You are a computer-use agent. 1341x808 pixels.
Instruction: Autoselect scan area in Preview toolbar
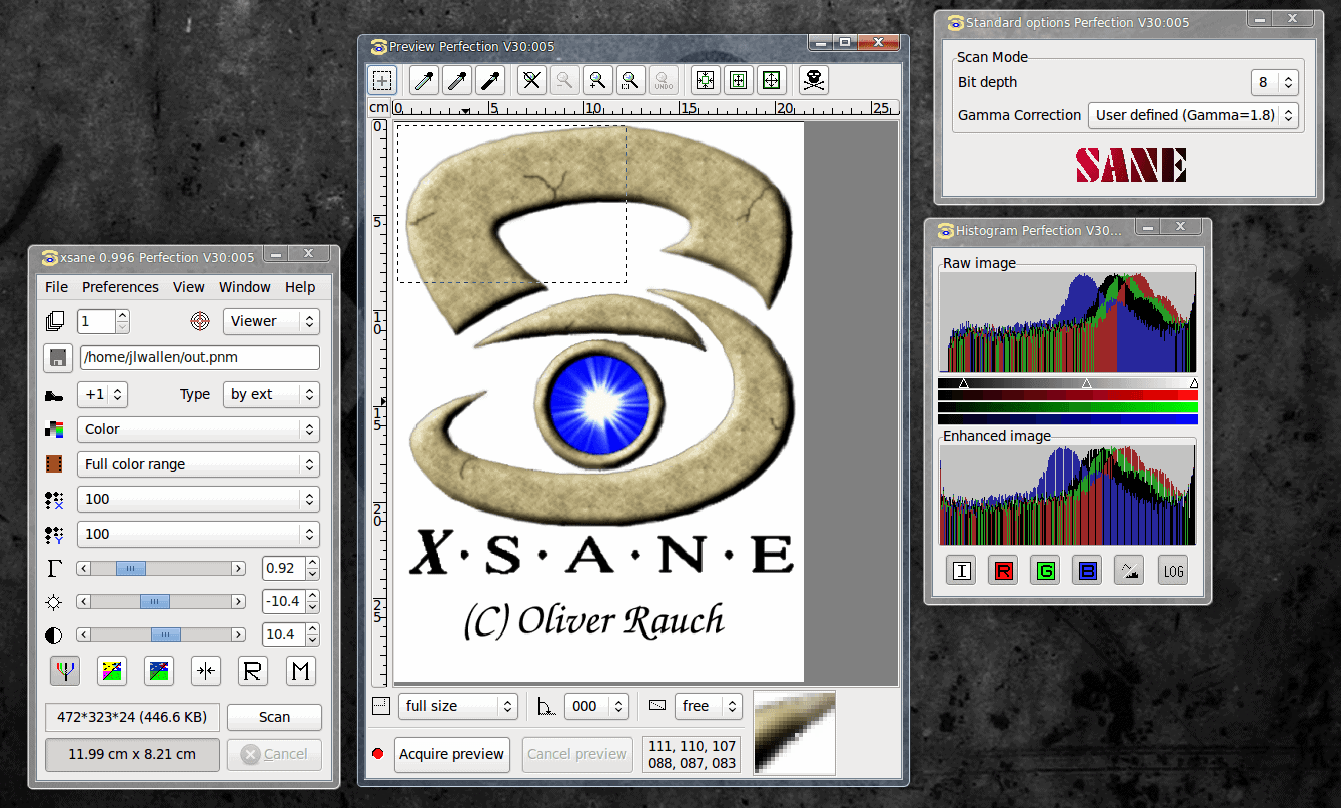(706, 80)
